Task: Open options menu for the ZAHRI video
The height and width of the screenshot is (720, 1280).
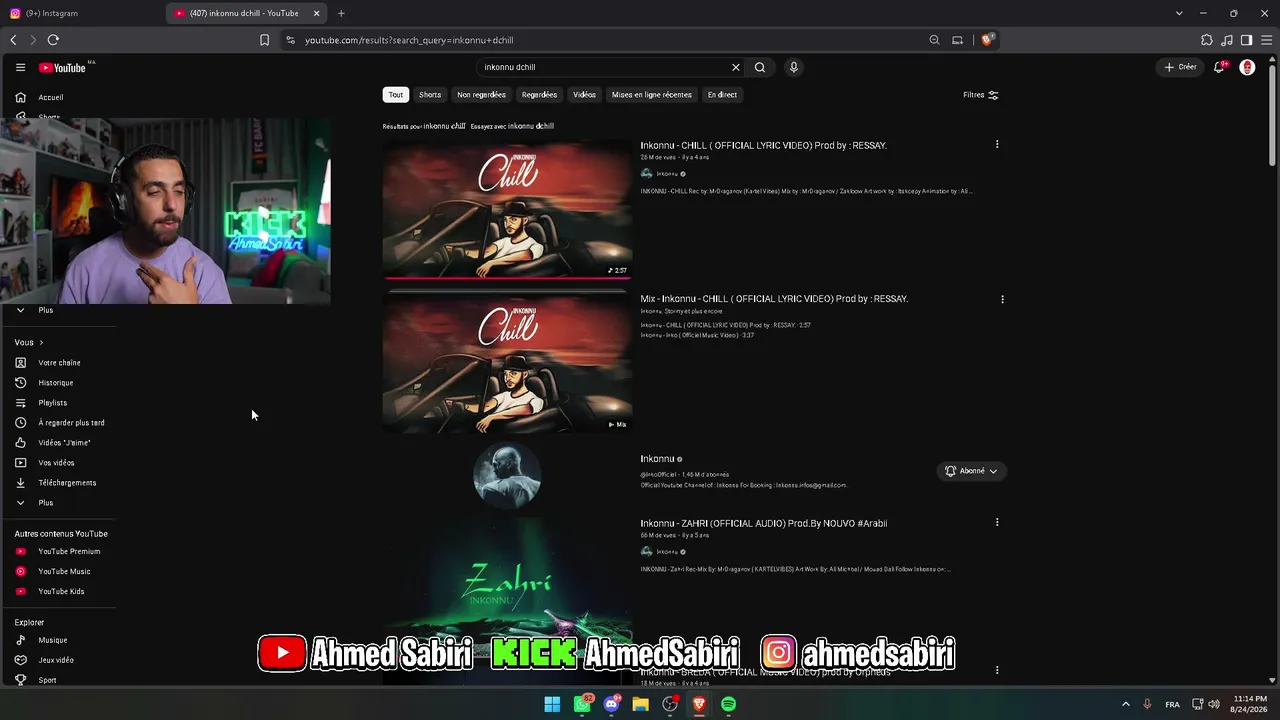Action: [x=997, y=522]
